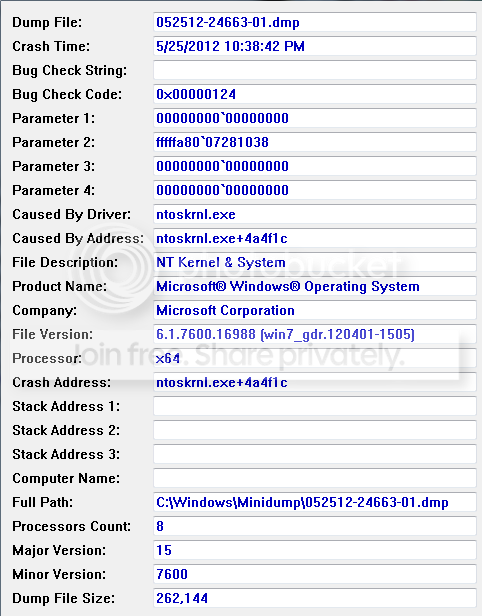Click the Parameter 1 value field
Viewport: 482px width, 616px height.
315,118
